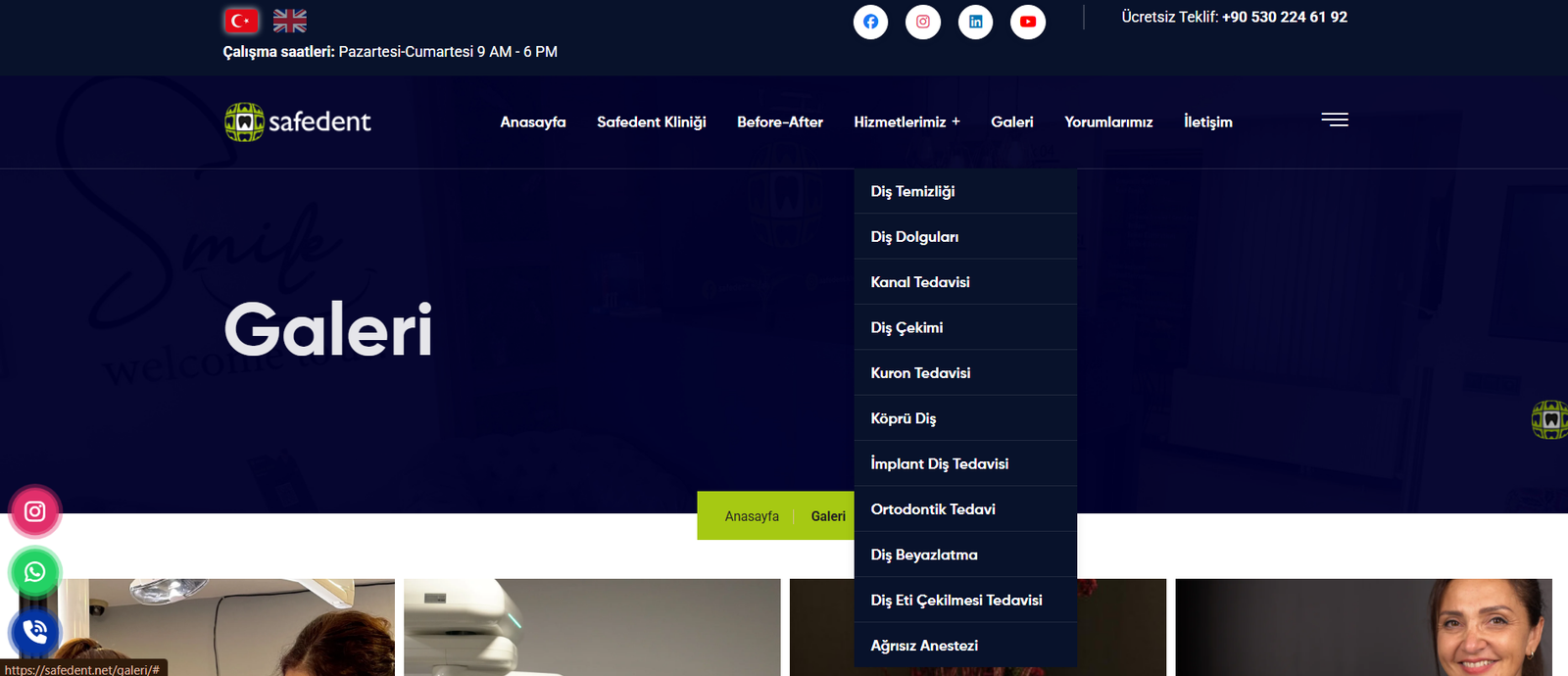1568x676 pixels.
Task: Open the YouTube icon in header
Action: 1027,22
